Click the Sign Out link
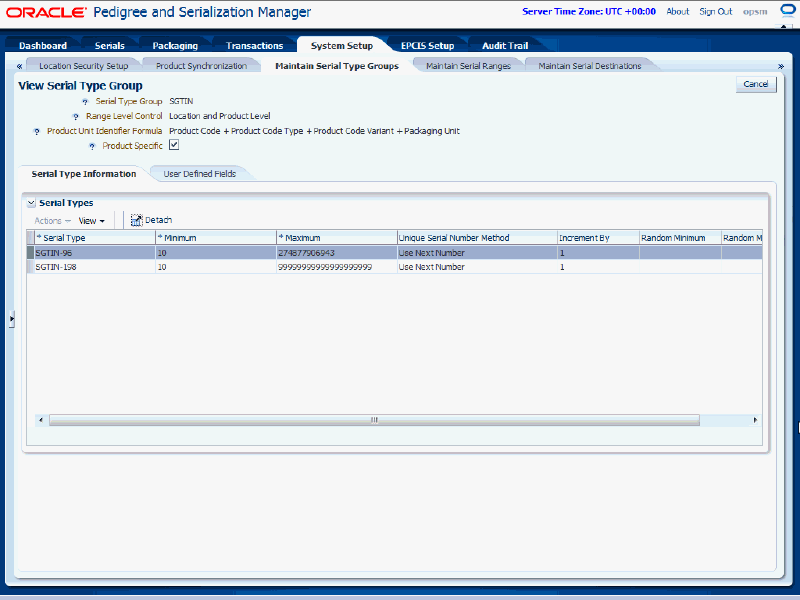The height and width of the screenshot is (600, 800). (x=715, y=11)
